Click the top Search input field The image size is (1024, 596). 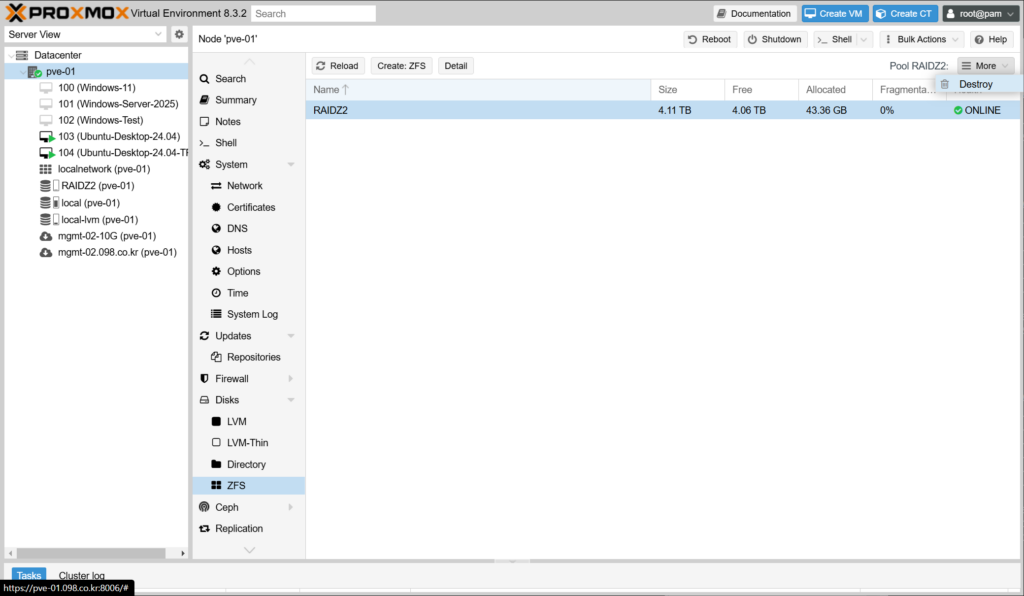pyautogui.click(x=313, y=14)
